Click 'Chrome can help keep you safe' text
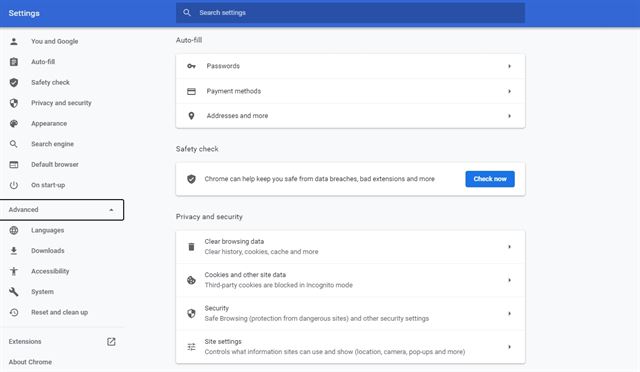 pos(320,179)
